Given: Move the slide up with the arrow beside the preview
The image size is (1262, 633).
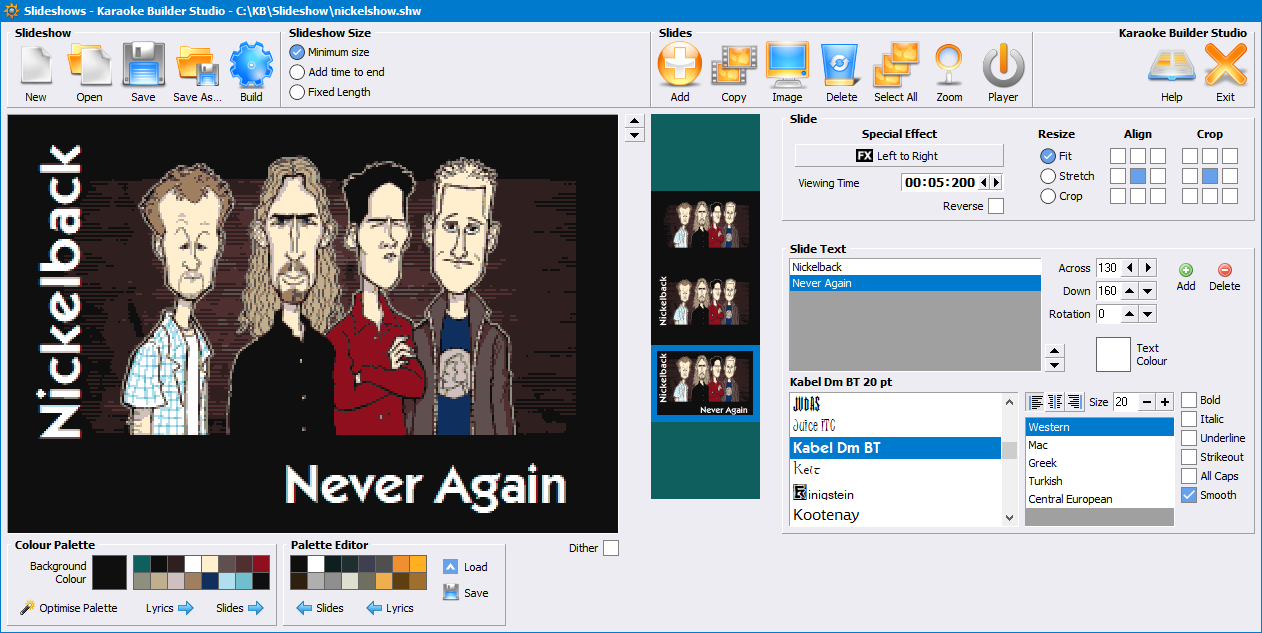Looking at the screenshot, I should (x=634, y=121).
